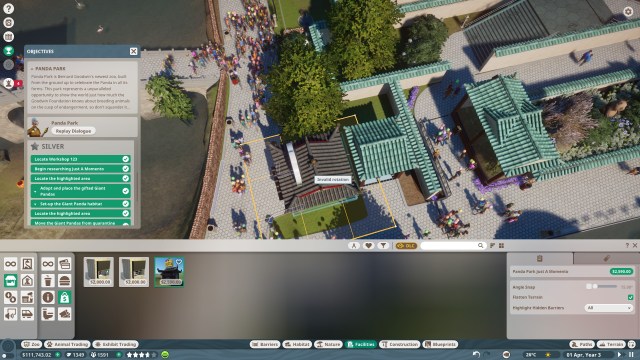Select the second shop thumbnail
640x360 pixels.
click(134, 272)
